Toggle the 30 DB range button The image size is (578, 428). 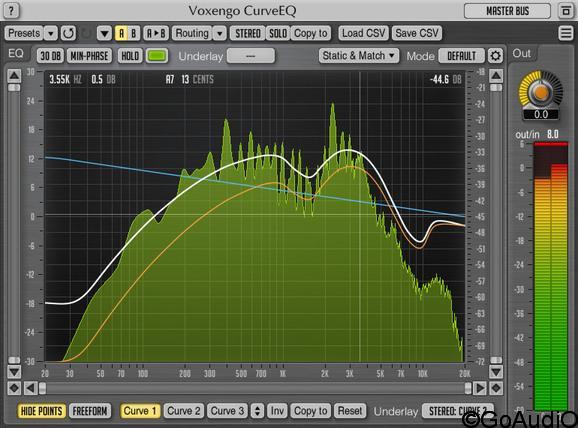coord(51,56)
